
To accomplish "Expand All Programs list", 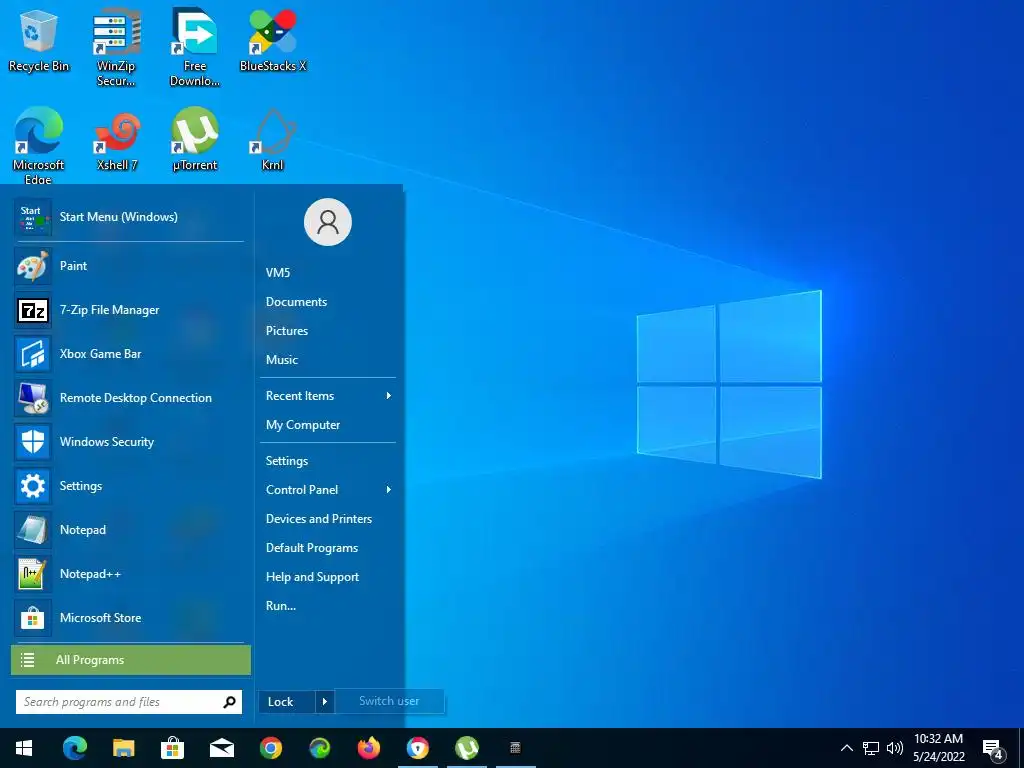I will (x=131, y=660).
